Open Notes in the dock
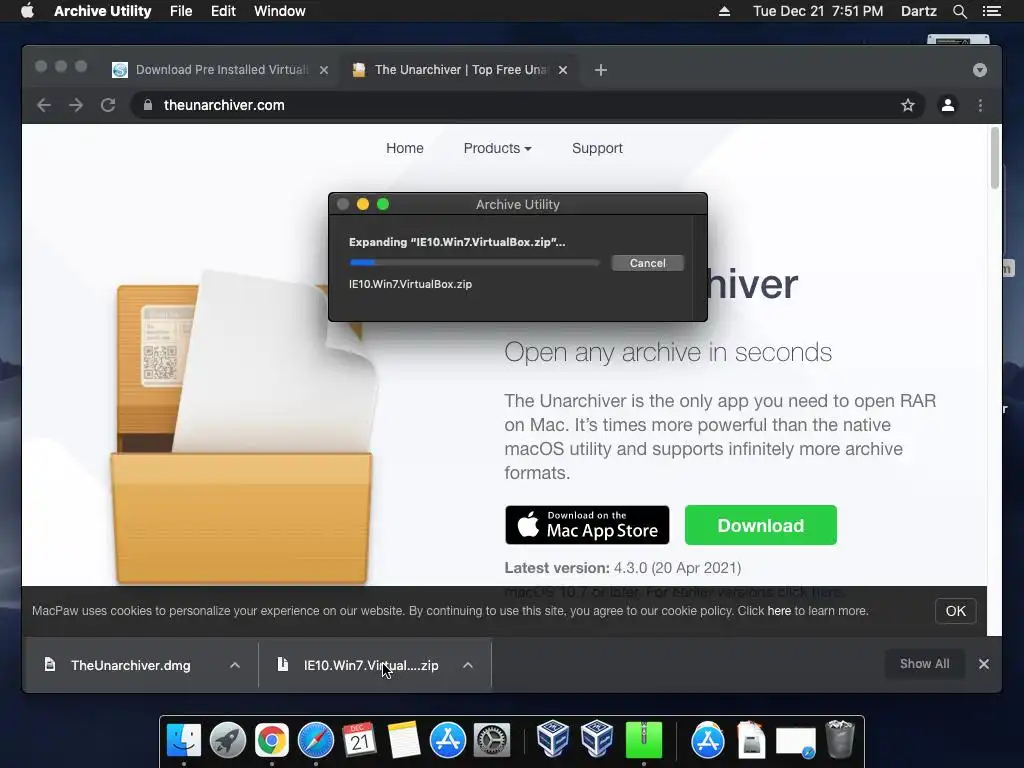This screenshot has height=768, width=1024. click(404, 741)
